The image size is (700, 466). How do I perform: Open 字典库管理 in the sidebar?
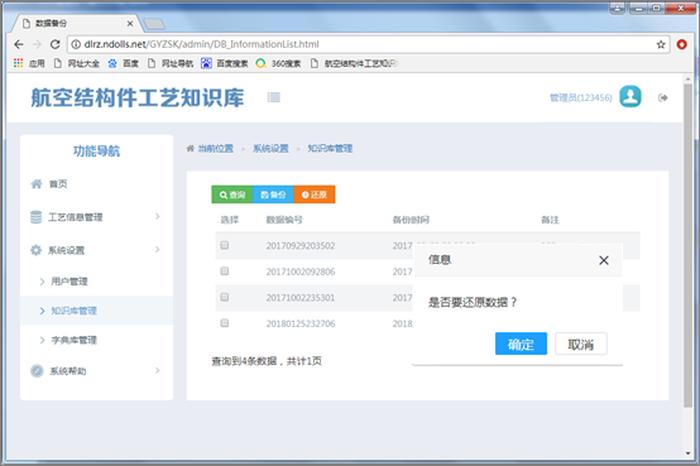coord(73,340)
